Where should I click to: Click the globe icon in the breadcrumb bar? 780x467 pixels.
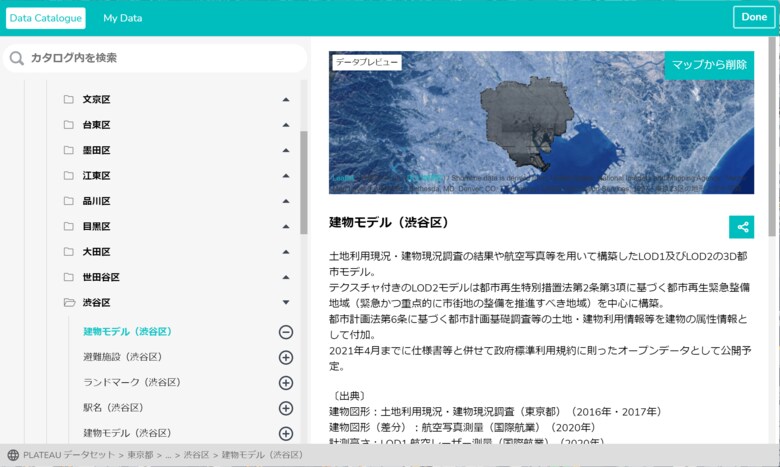point(13,455)
